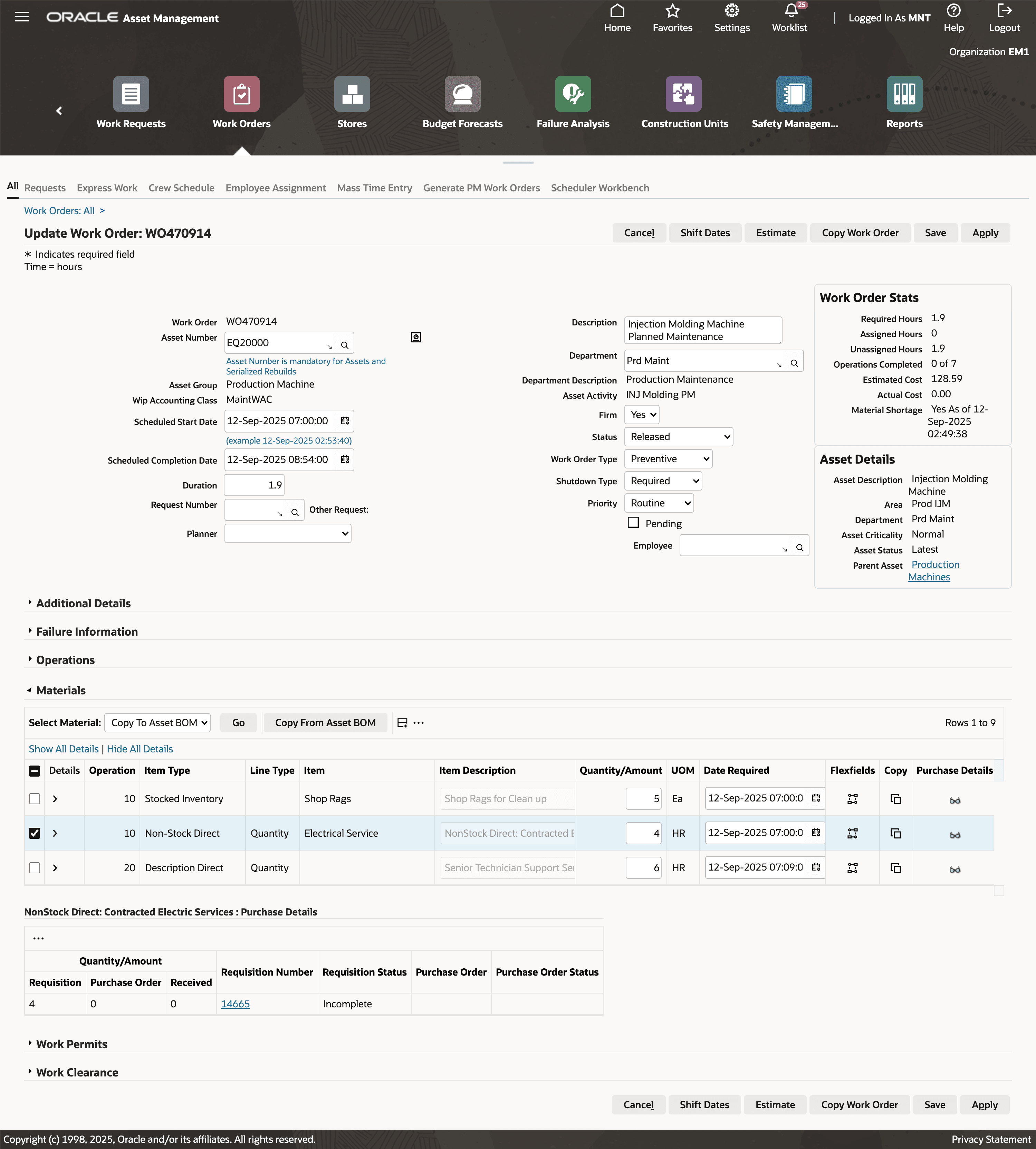
Task: Check the Shop Rags row checkbox
Action: (35, 799)
